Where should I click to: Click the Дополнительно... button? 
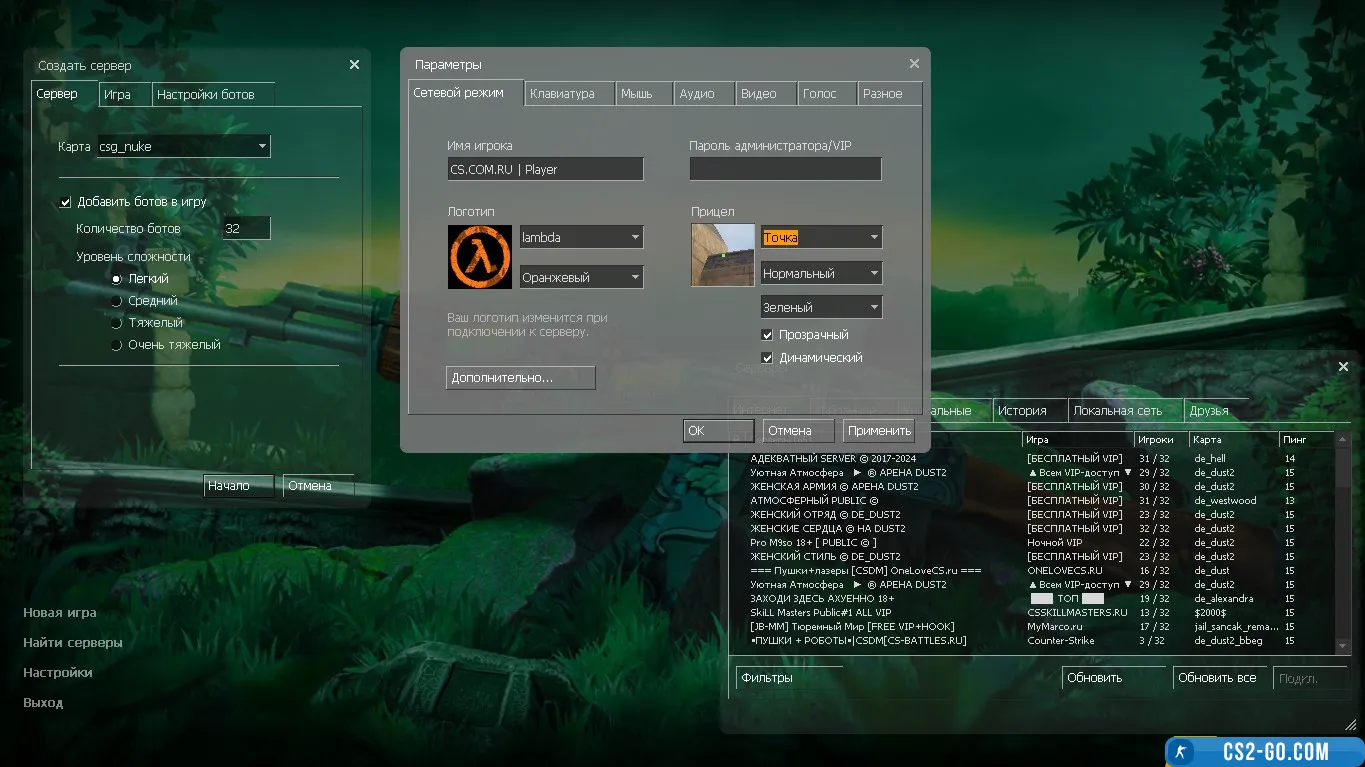(x=520, y=378)
